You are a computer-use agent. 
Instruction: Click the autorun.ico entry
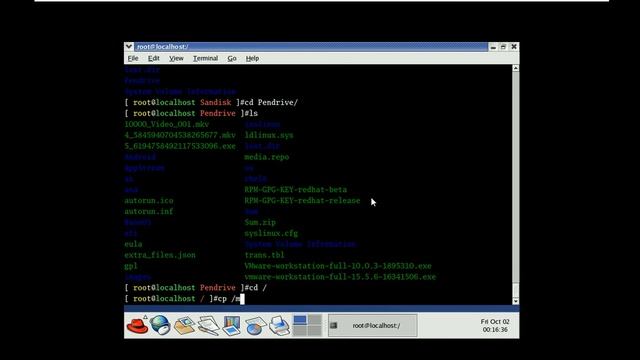tap(149, 200)
